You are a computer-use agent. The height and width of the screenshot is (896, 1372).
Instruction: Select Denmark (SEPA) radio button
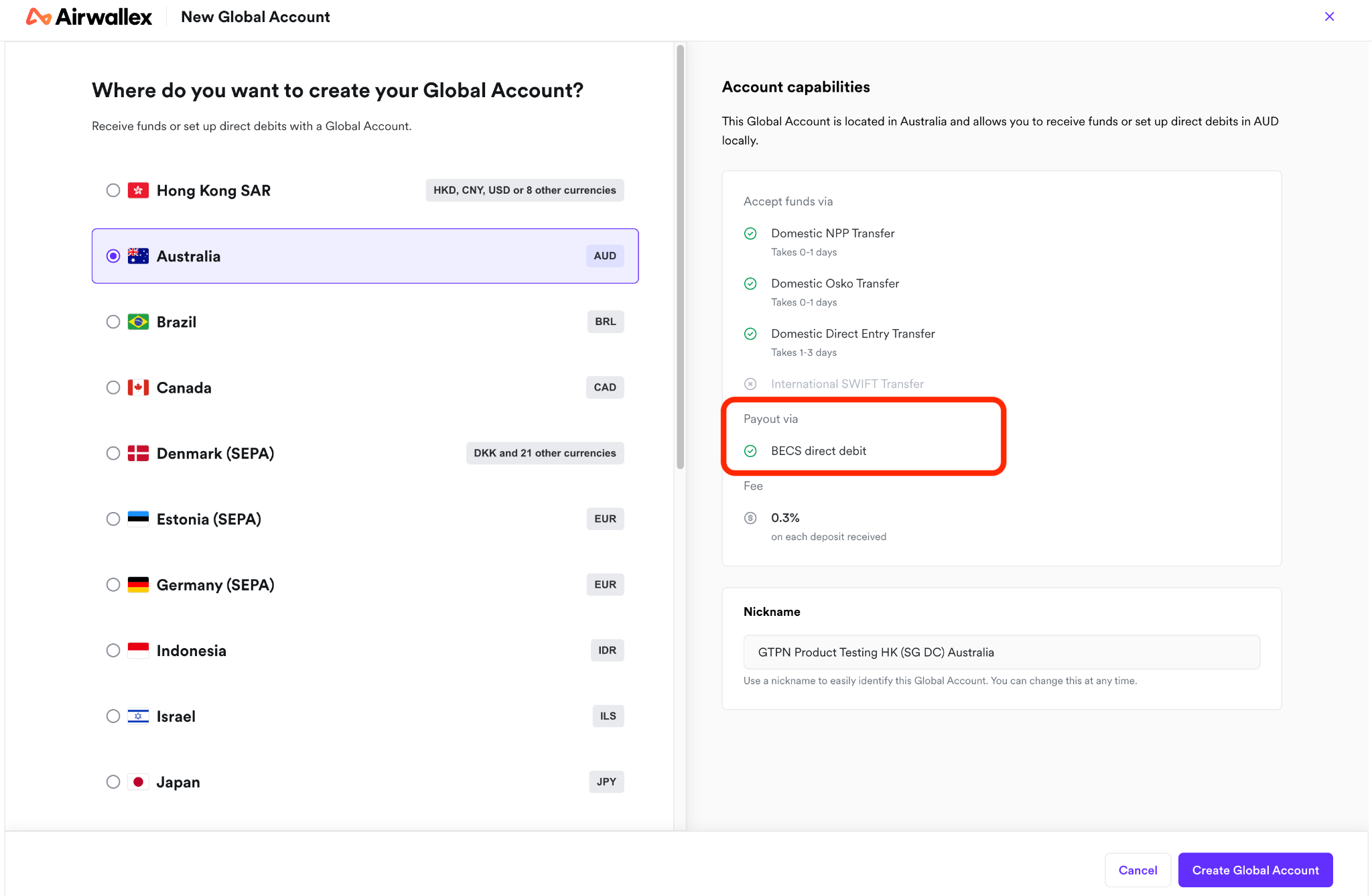click(x=113, y=453)
